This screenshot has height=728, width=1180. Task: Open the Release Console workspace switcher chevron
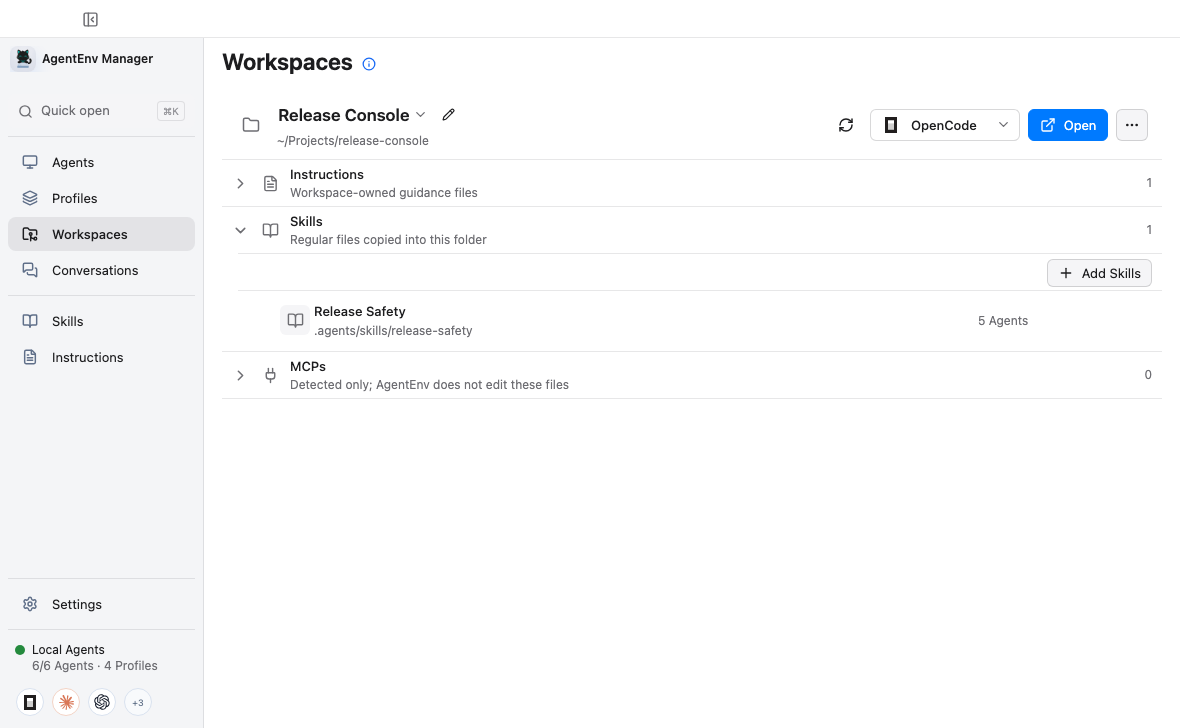click(421, 115)
